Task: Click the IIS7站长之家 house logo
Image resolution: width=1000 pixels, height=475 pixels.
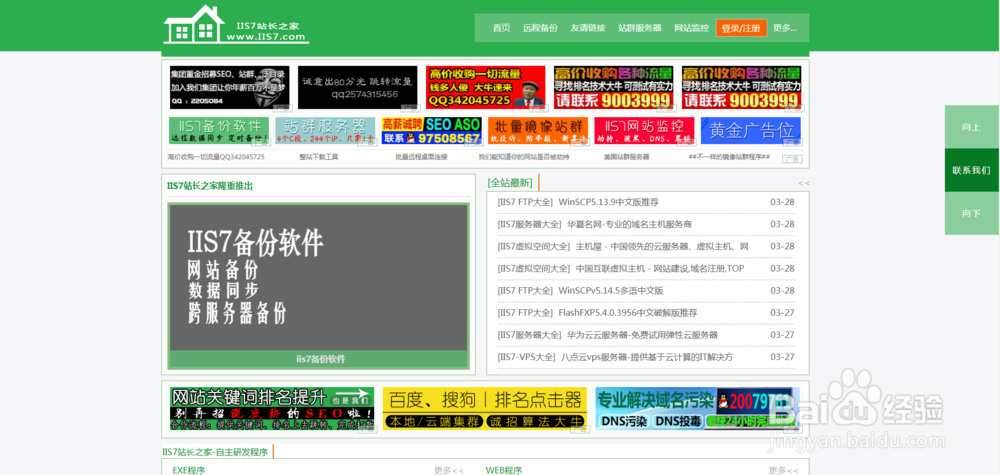Action: (x=237, y=25)
